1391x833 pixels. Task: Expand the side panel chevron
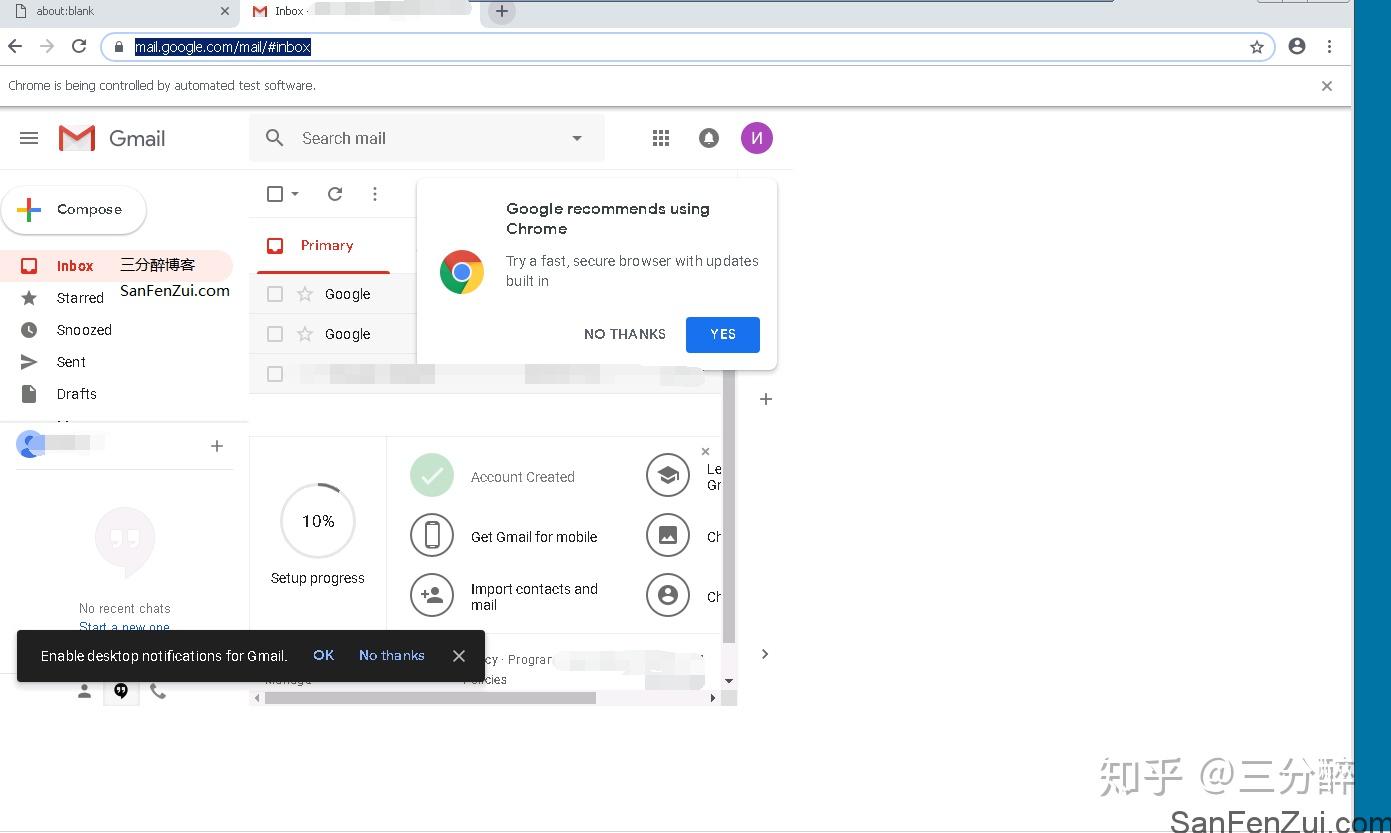pos(765,654)
